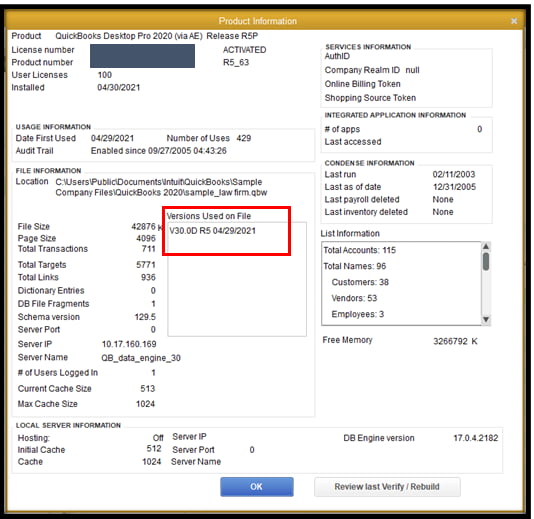Viewport: 534px width, 519px height.
Task: Close the Product Information dialog
Action: [514, 21]
